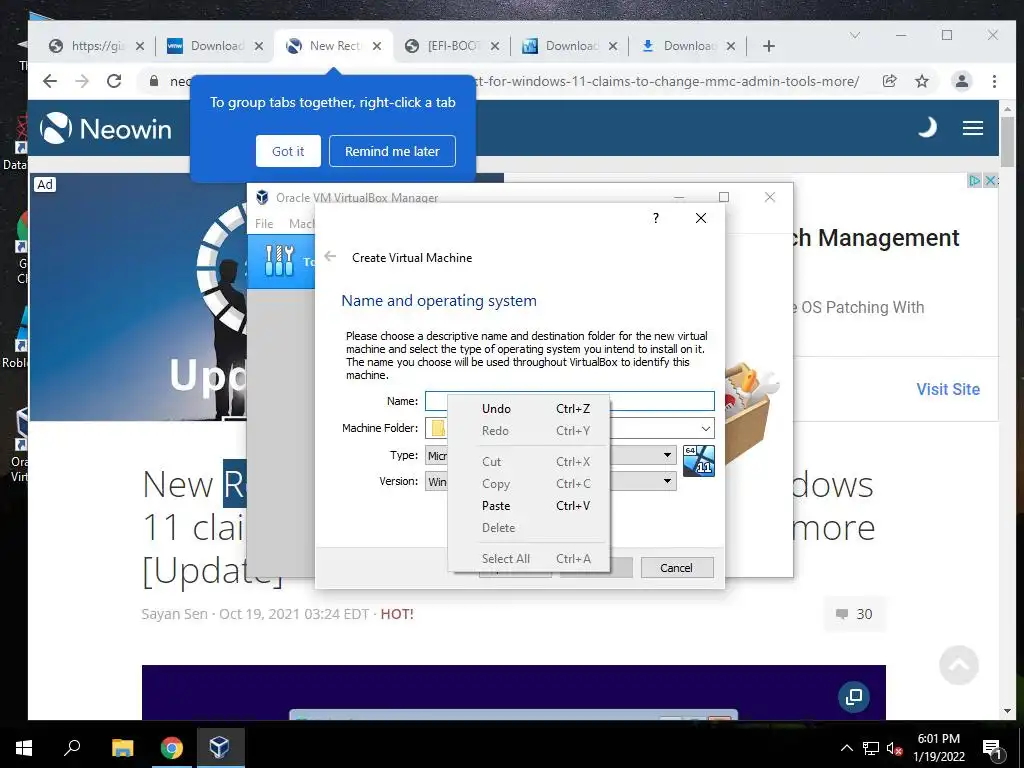The height and width of the screenshot is (768, 1024).
Task: Choose Select All in context menu
Action: point(529,559)
